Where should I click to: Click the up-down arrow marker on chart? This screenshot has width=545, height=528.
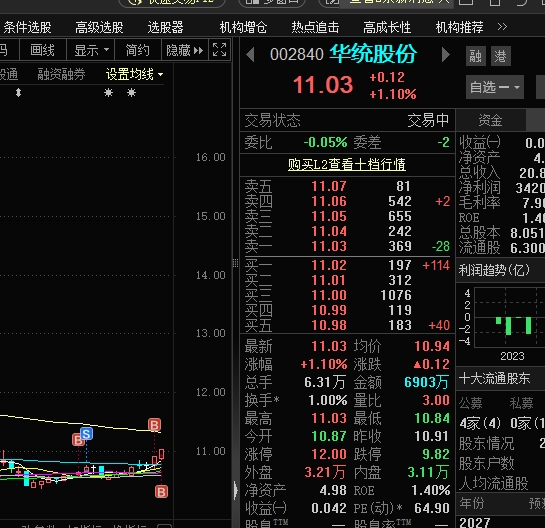[18, 92]
